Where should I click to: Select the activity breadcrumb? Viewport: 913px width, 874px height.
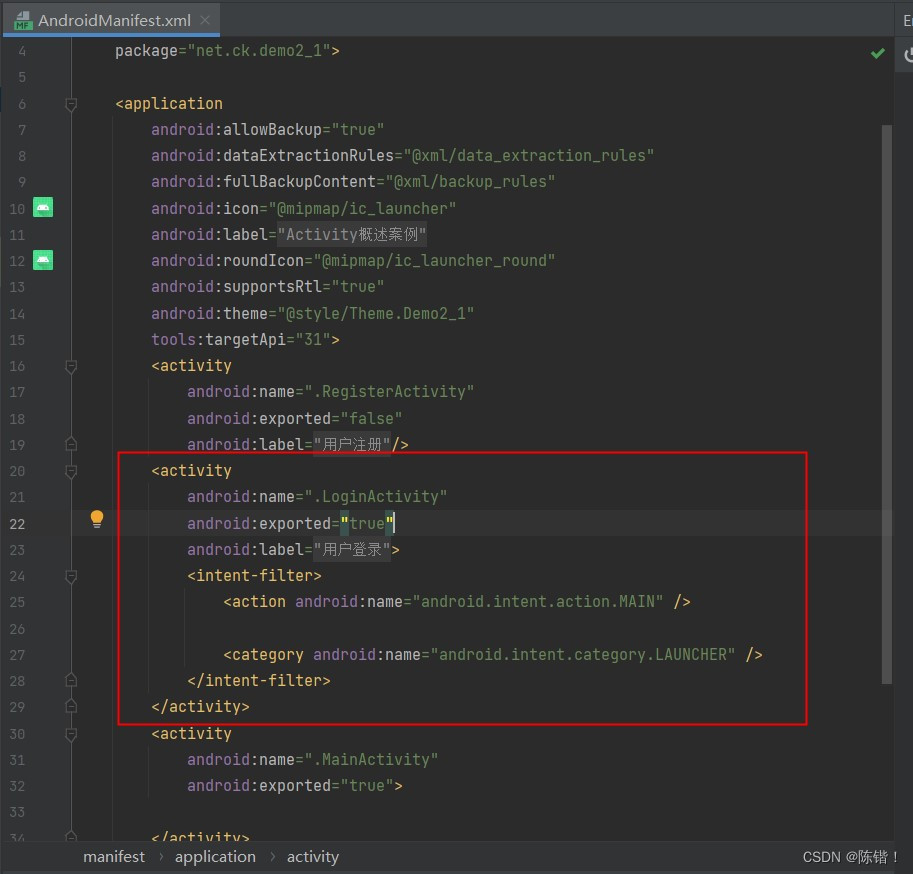tap(313, 857)
